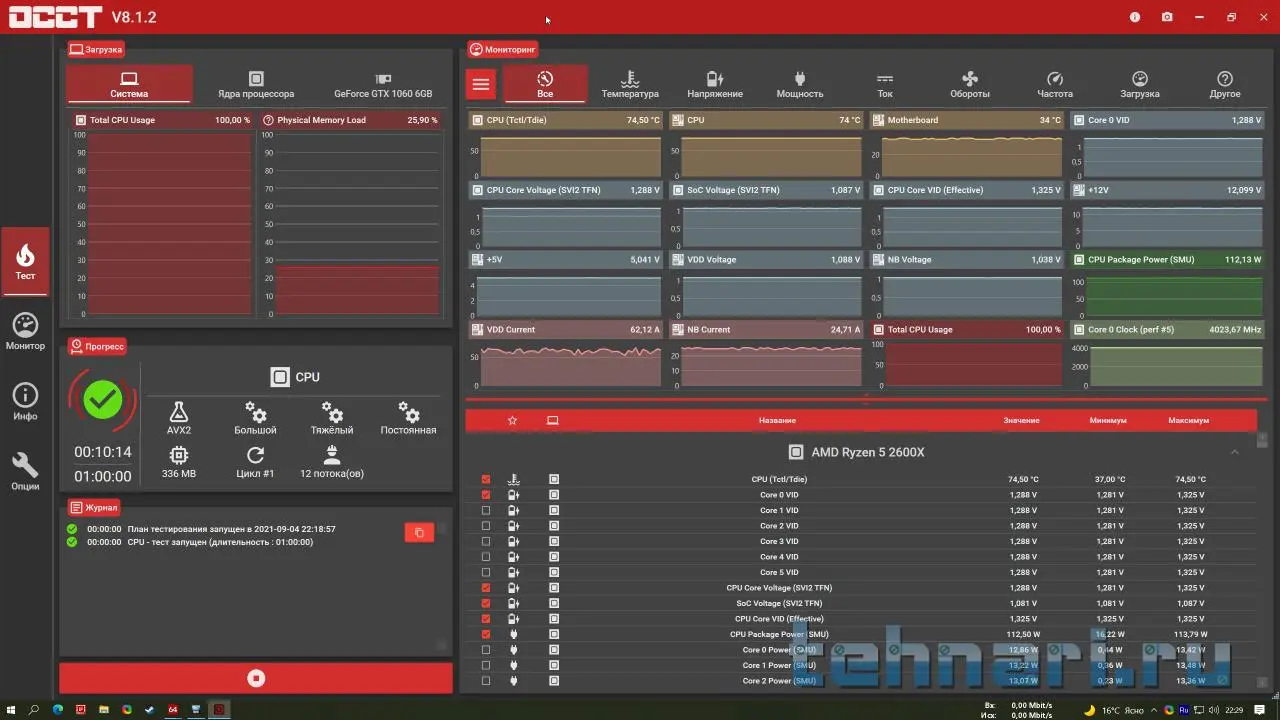Click the help icon beside Physical Memory Load
The width and height of the screenshot is (1280, 720).
coord(268,120)
